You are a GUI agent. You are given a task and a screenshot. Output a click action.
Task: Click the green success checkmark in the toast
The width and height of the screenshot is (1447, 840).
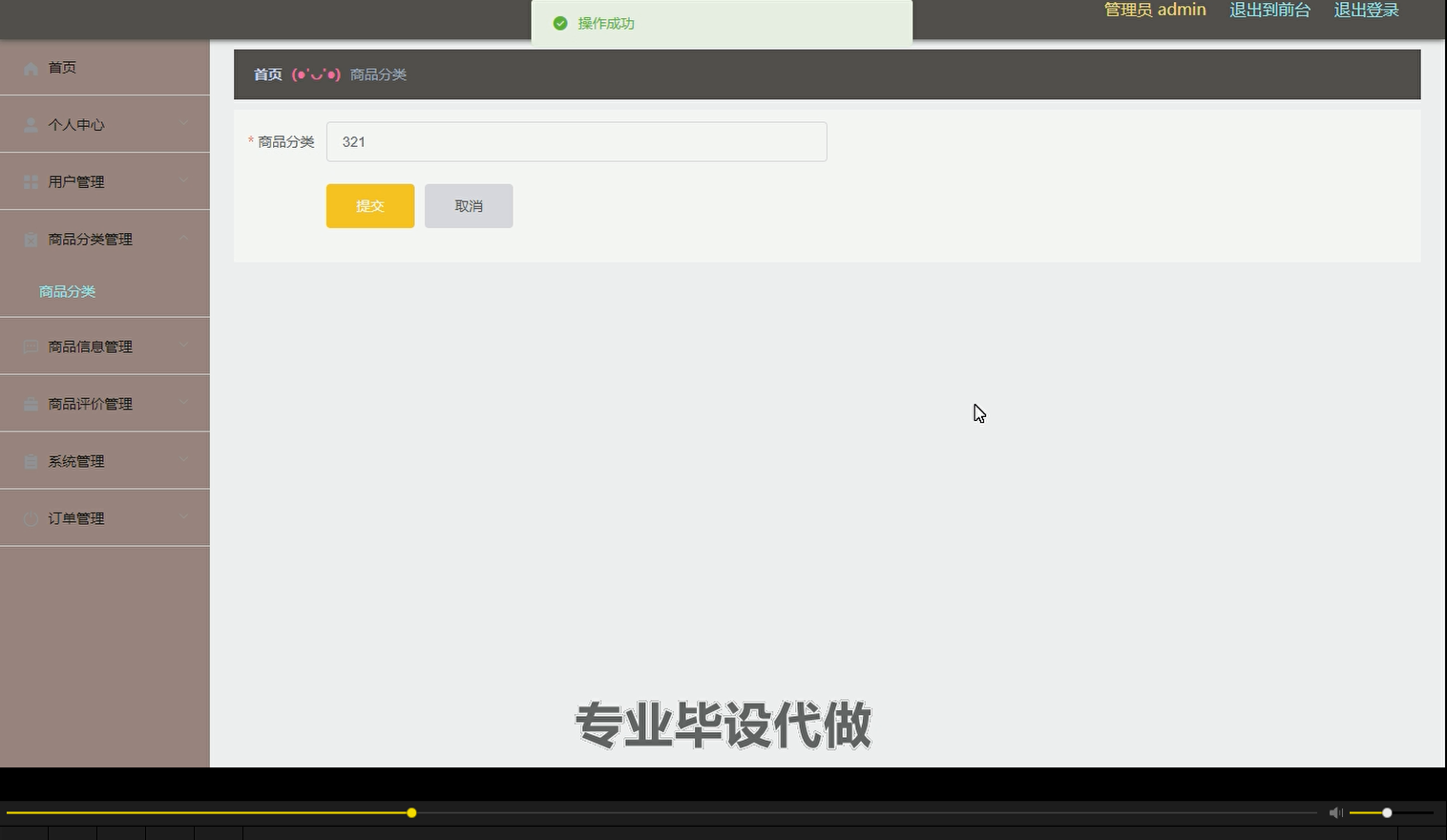560,23
